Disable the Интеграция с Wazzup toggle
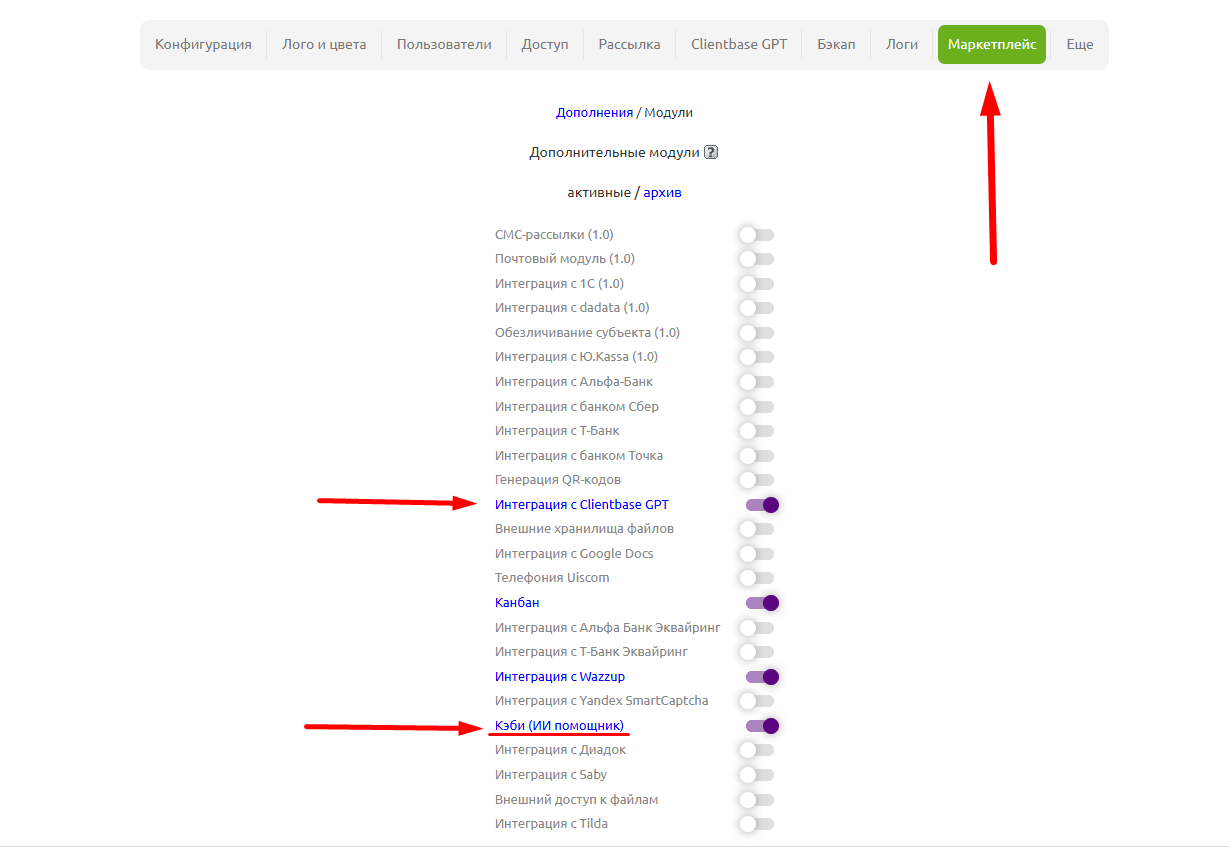 762,677
